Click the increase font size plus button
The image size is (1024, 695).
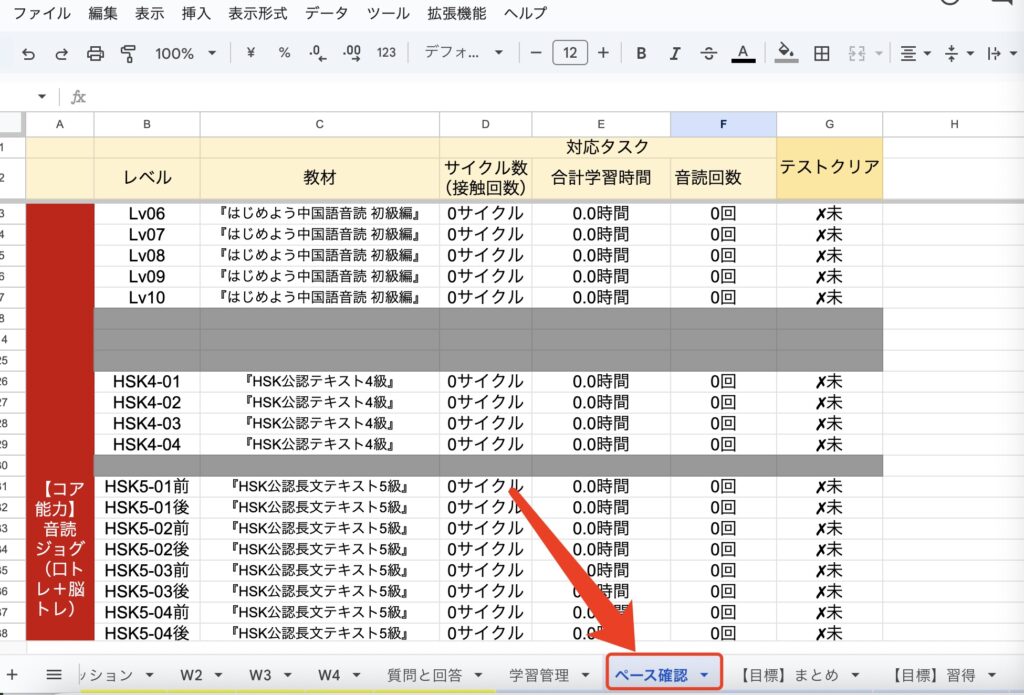pos(603,54)
